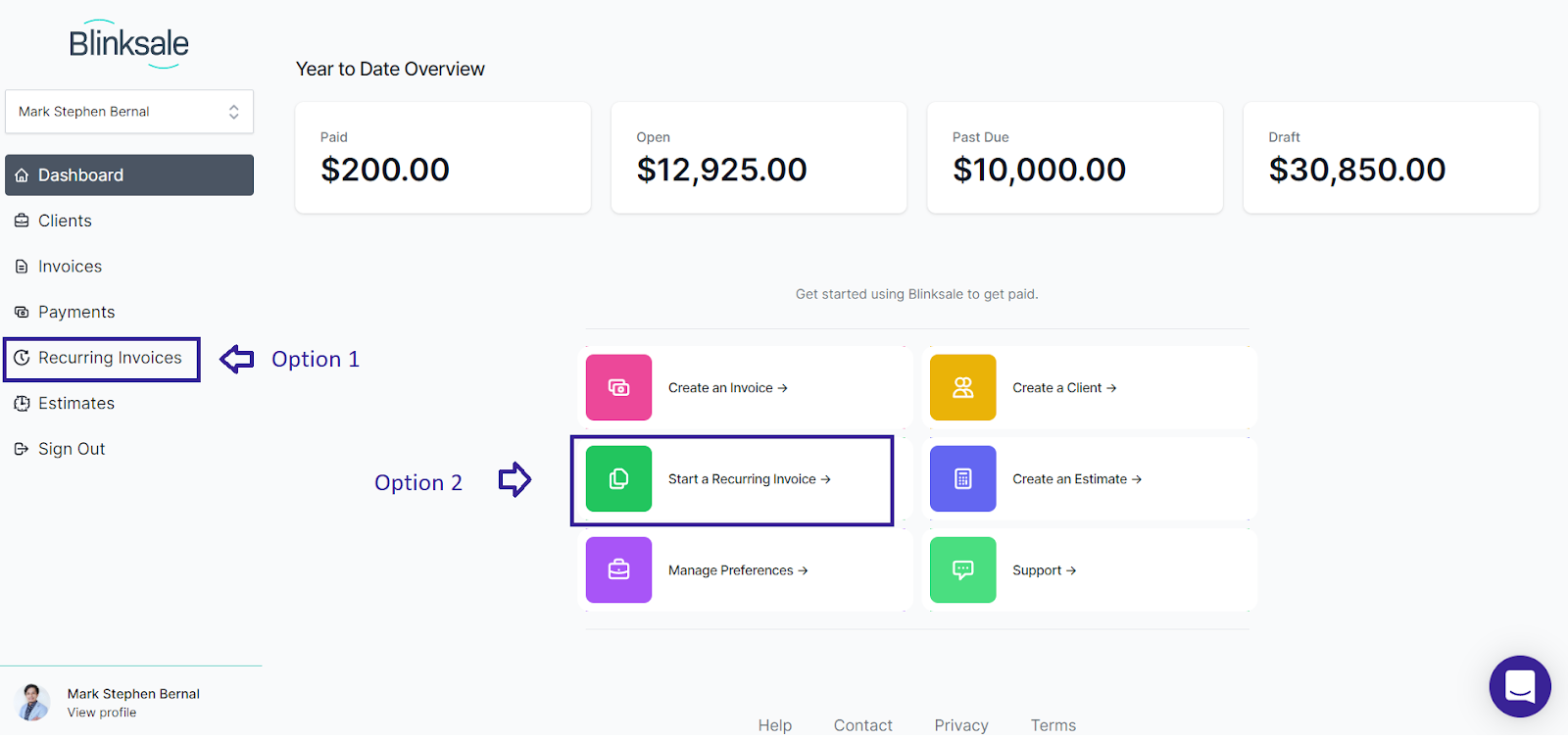The width and height of the screenshot is (1568, 740).
Task: Open the Privacy footer link
Action: 961,725
